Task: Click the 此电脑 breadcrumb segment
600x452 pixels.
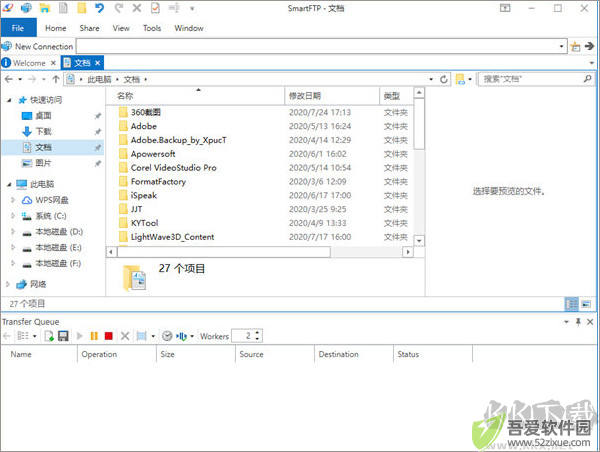Action: 99,79
